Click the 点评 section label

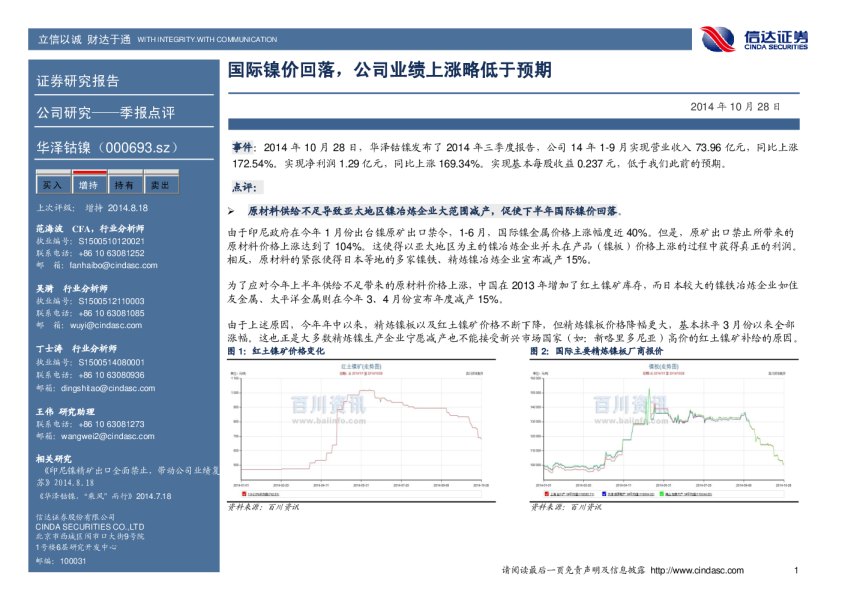244,187
